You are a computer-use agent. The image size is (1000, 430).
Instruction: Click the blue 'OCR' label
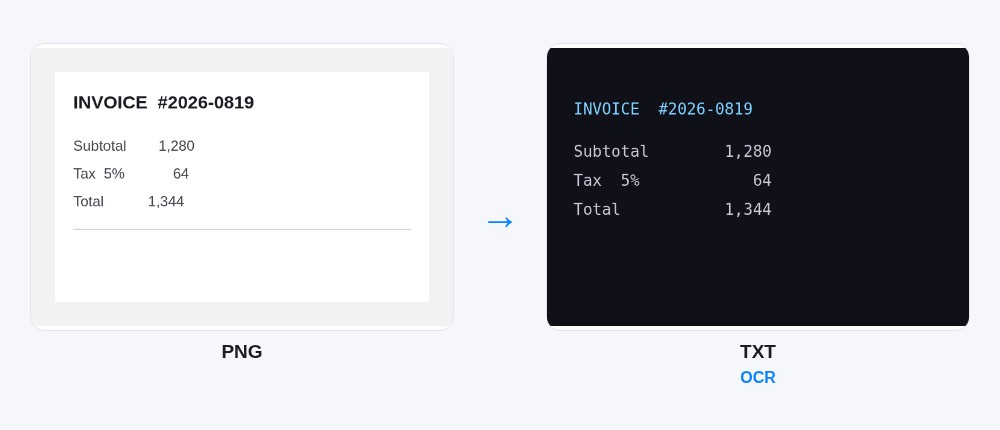click(758, 377)
